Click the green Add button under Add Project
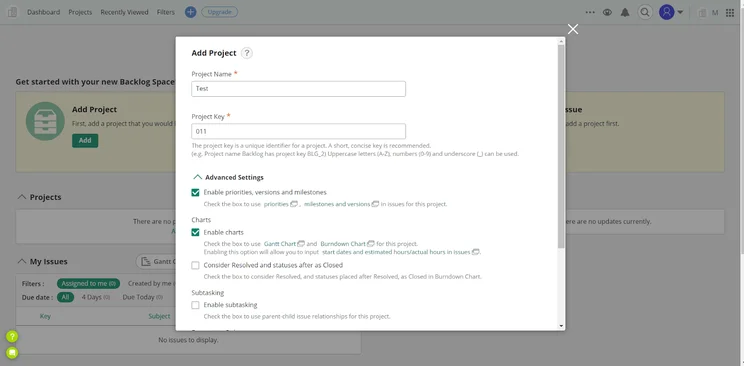The image size is (744, 366). (85, 141)
